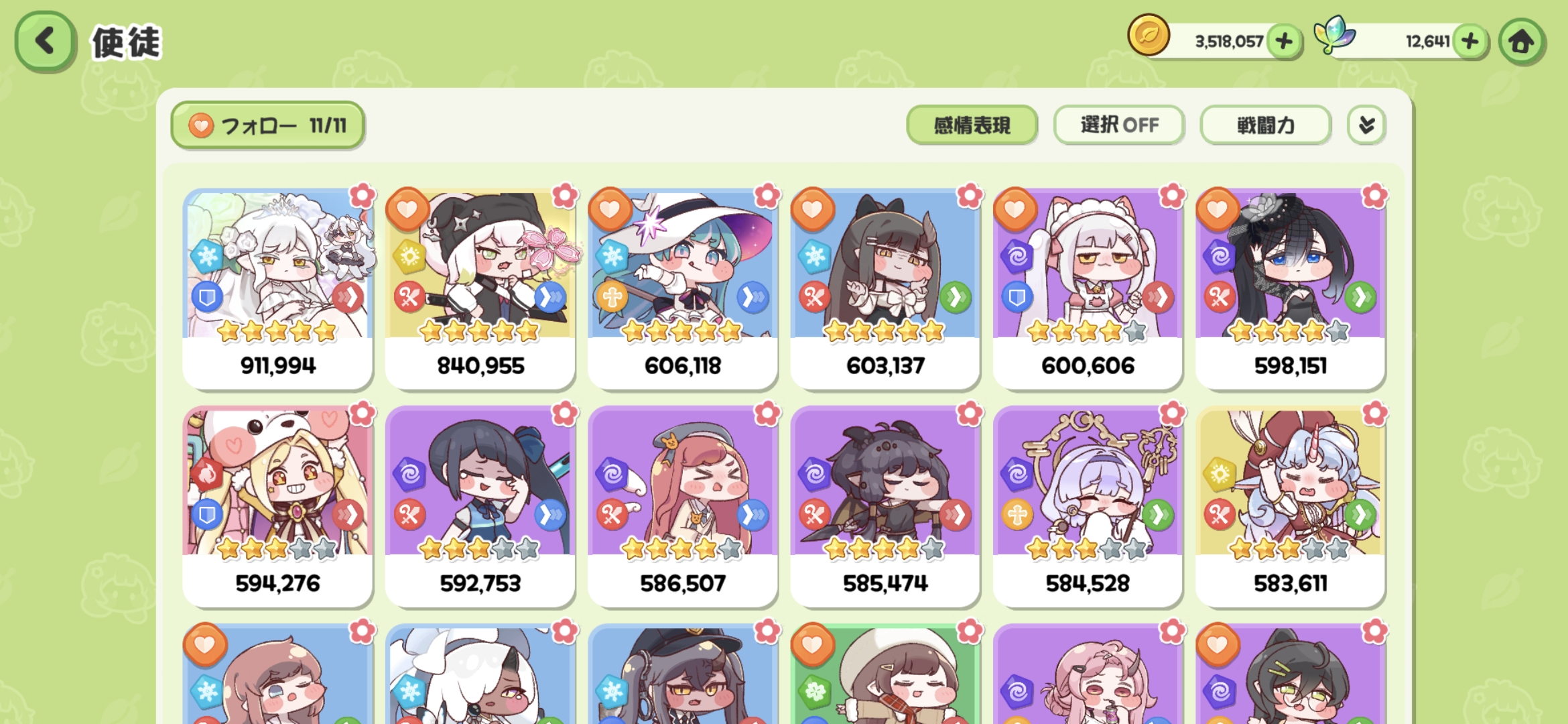Screen dimensions: 1568x724
Task: Toggle follow heart on 598,151 character
Action: [1217, 209]
